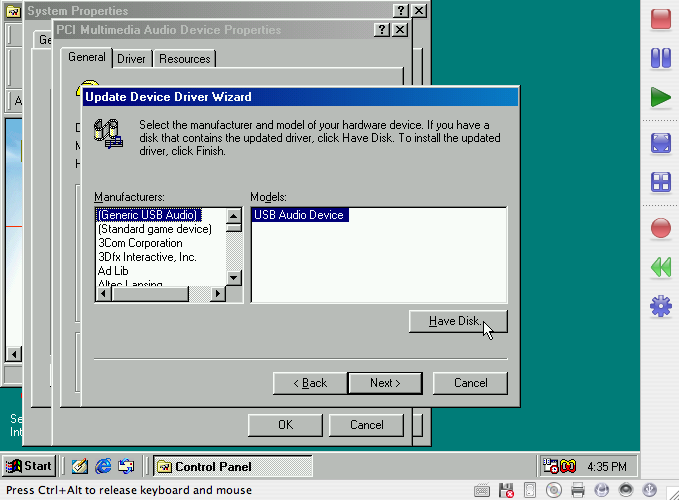This screenshot has height=500, width=679.
Task: Click manufacturers list scroll up arrow
Action: [234, 216]
